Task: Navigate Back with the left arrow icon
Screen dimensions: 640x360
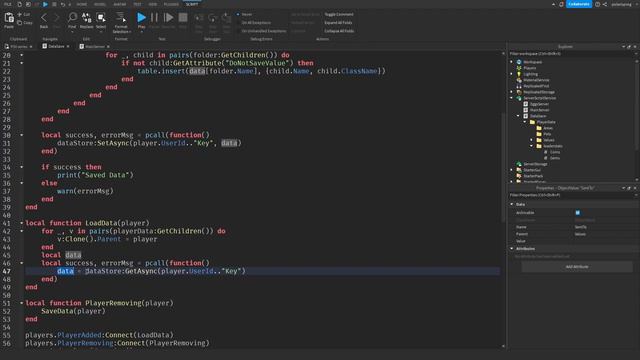Action: point(44,18)
